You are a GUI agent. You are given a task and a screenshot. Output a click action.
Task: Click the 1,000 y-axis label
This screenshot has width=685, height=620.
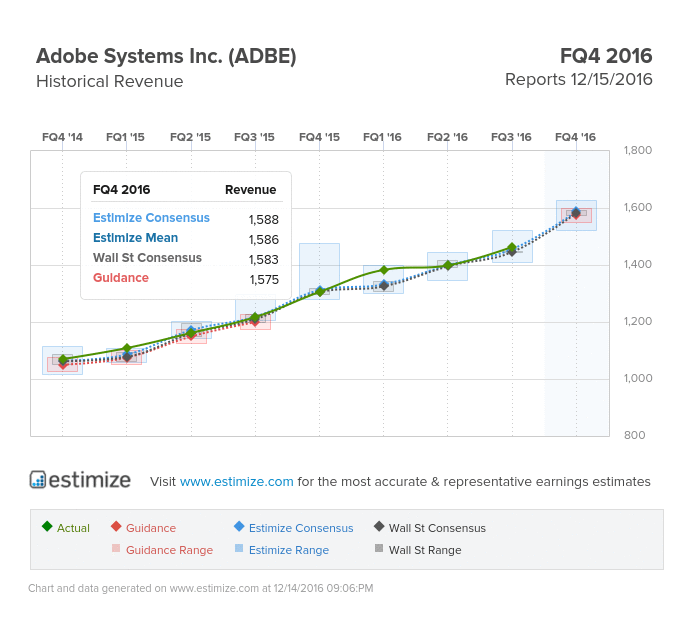[x=637, y=378]
